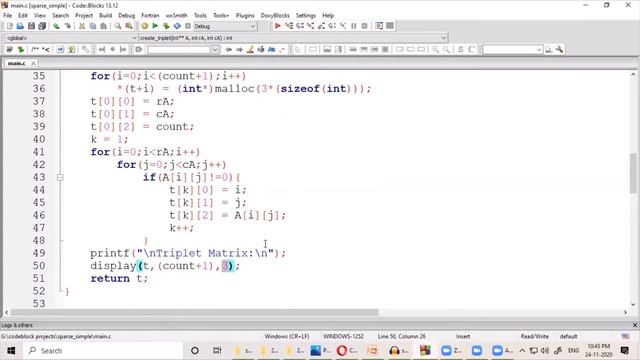
Task: Click the Cut scissors icon
Action: click(82, 26)
